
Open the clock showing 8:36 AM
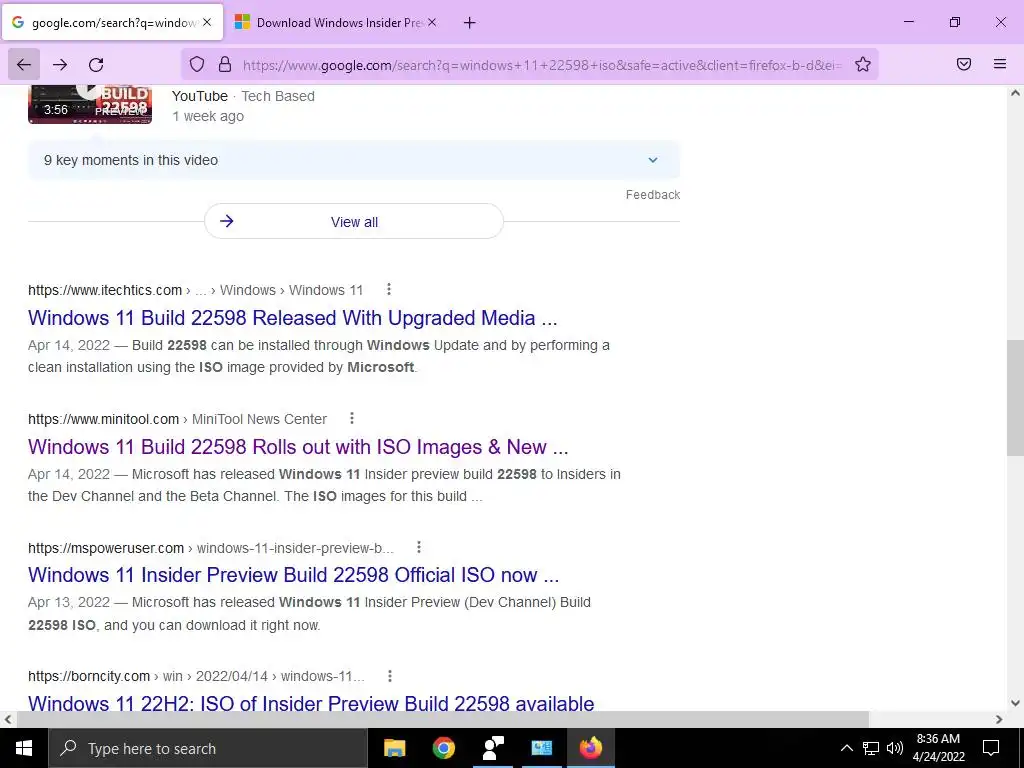(938, 748)
